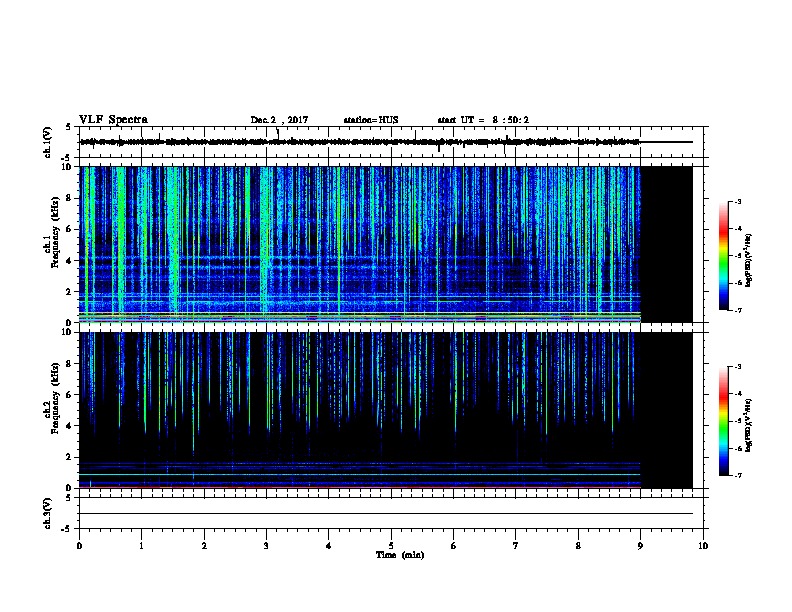This screenshot has height=612, width=792.
Task: Select the date text "Dec. 2, 2017"
Action: click(279, 120)
